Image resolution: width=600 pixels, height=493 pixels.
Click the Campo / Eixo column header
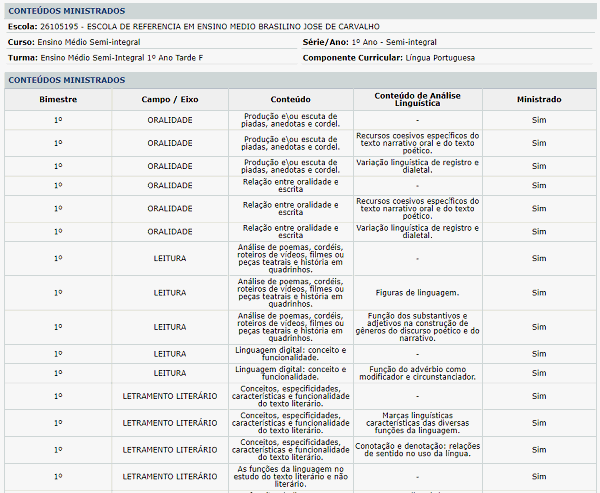point(170,100)
